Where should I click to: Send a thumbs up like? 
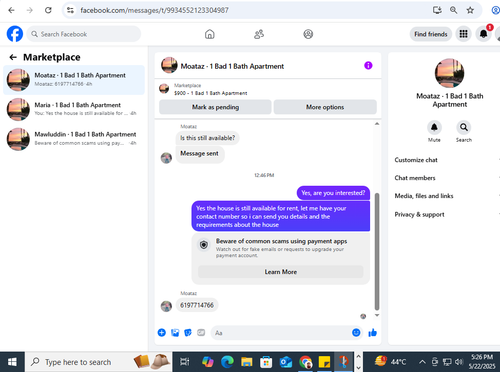[372, 332]
